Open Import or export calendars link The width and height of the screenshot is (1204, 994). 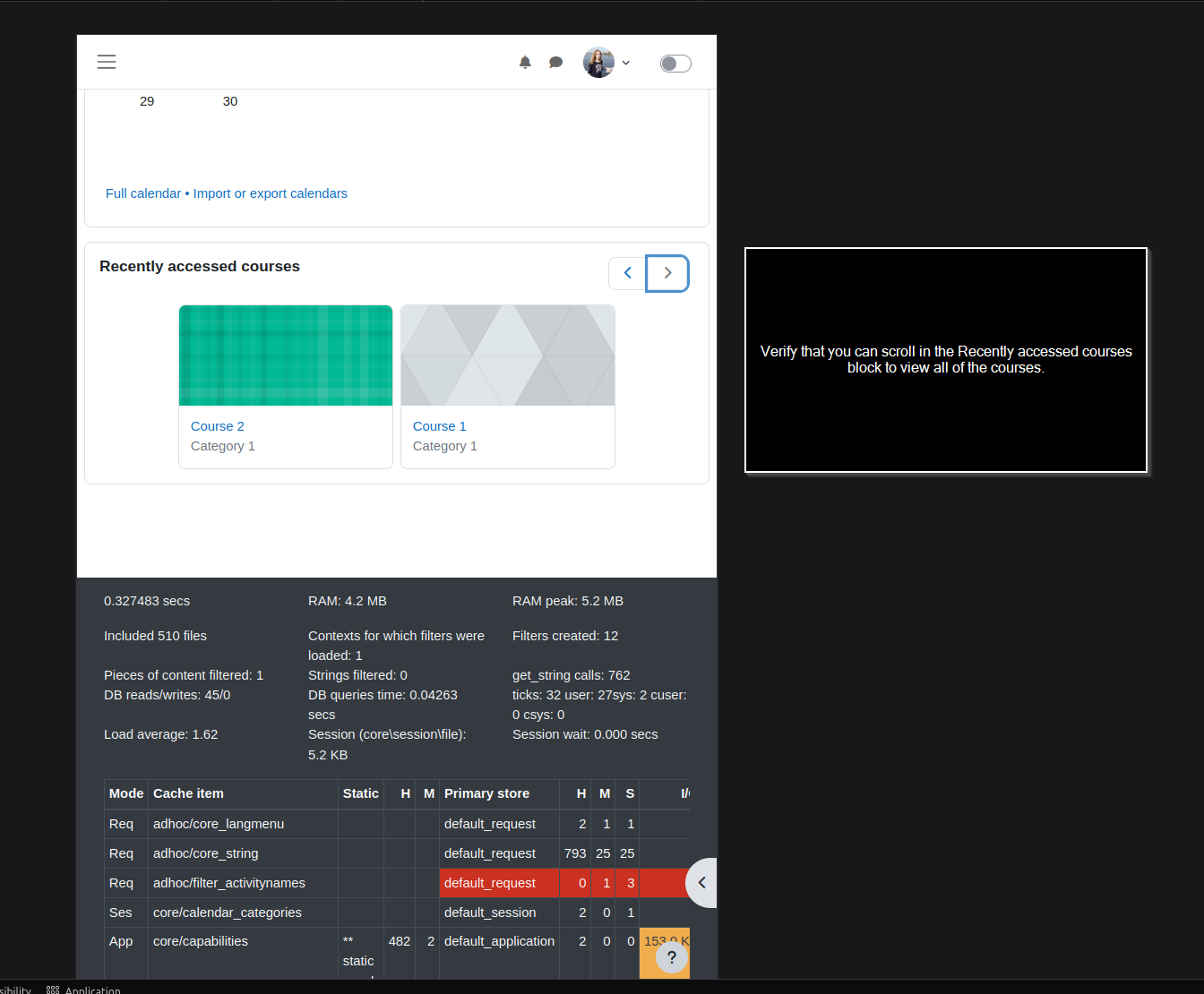point(271,193)
